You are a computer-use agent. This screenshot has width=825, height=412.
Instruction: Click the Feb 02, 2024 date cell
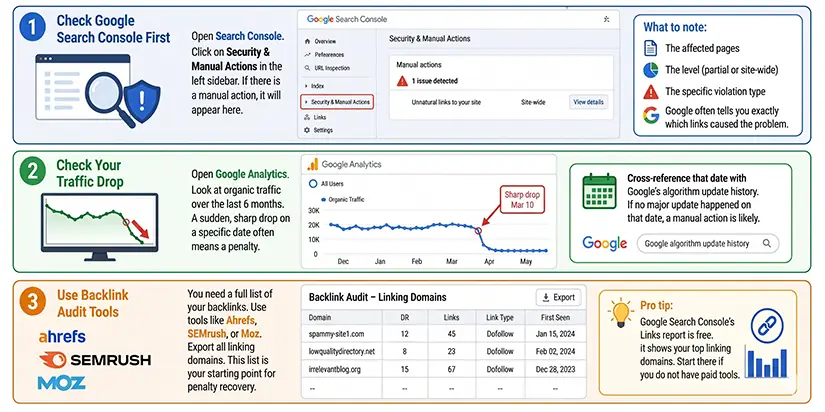[x=556, y=351]
